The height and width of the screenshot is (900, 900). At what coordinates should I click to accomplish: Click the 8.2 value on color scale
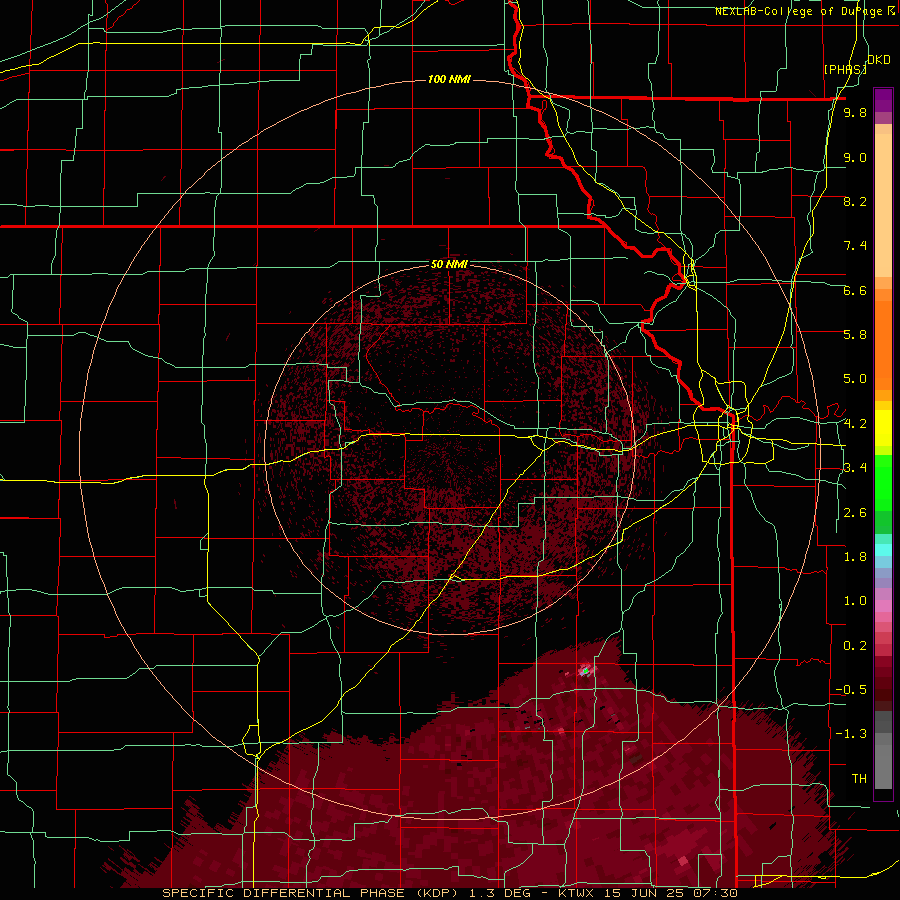click(x=855, y=201)
